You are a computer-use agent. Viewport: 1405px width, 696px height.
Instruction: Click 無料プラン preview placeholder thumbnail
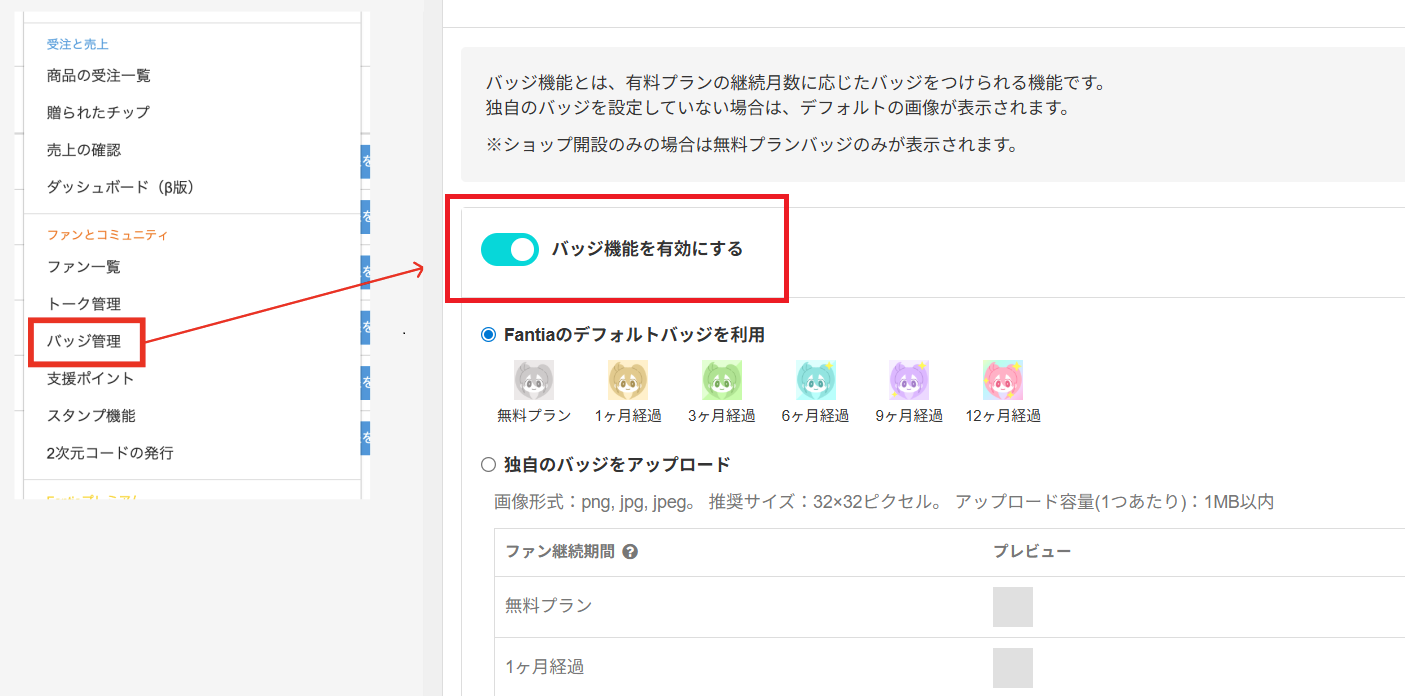tap(1012, 607)
